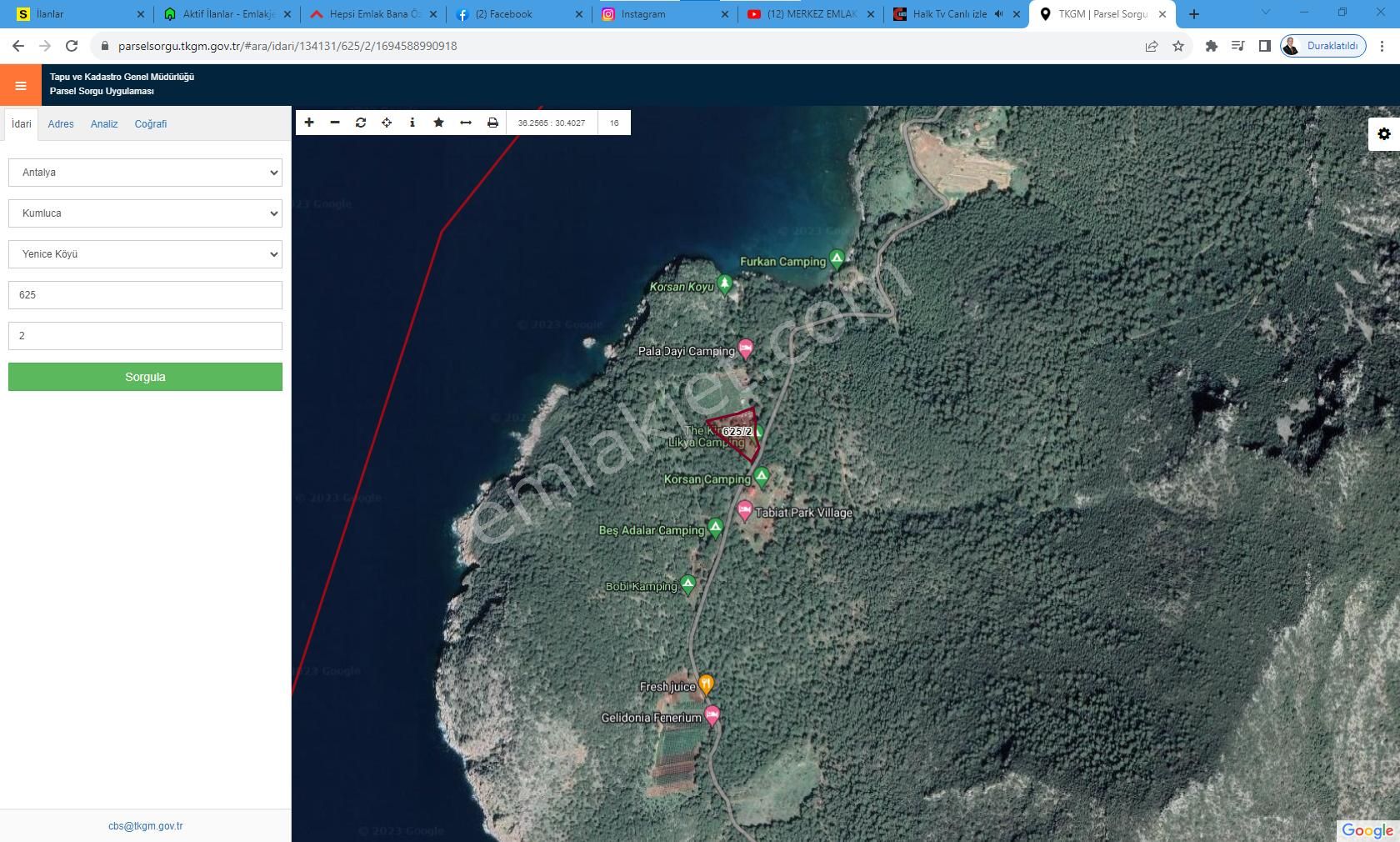The image size is (1400, 842).
Task: Click coordinates readout 36.2565 : 30.4027
Action: click(x=552, y=123)
